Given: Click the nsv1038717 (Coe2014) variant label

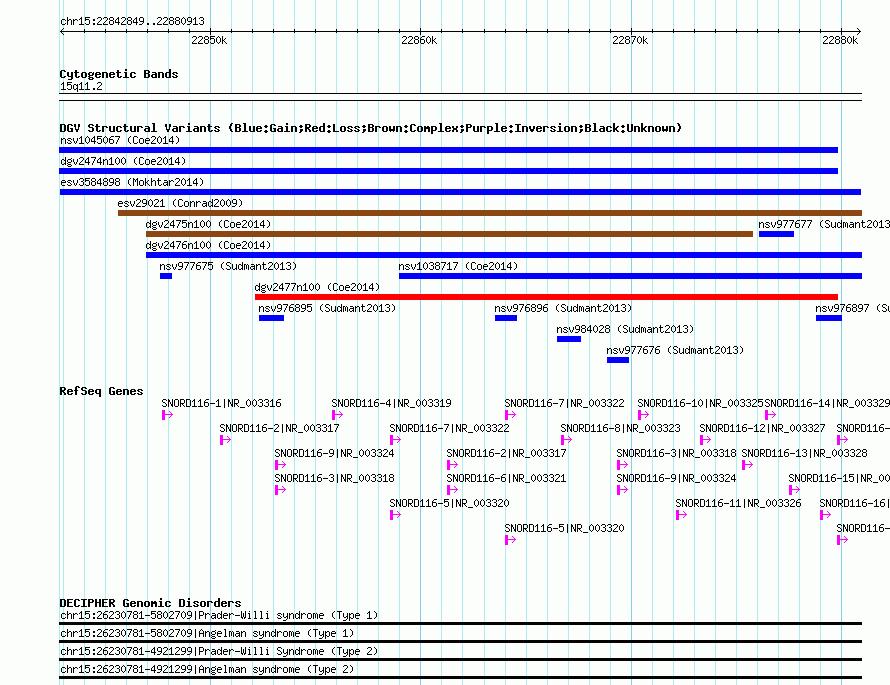Looking at the screenshot, I should tap(458, 266).
